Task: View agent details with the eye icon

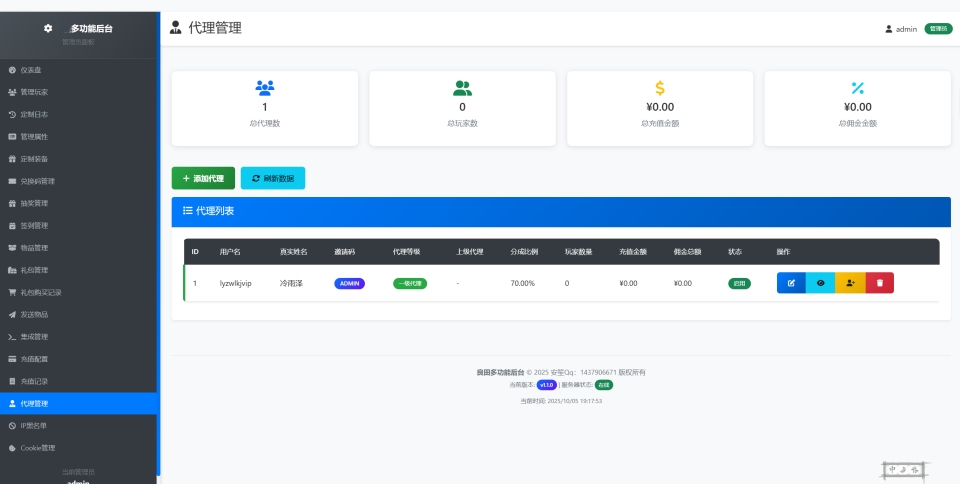Action: tap(820, 283)
